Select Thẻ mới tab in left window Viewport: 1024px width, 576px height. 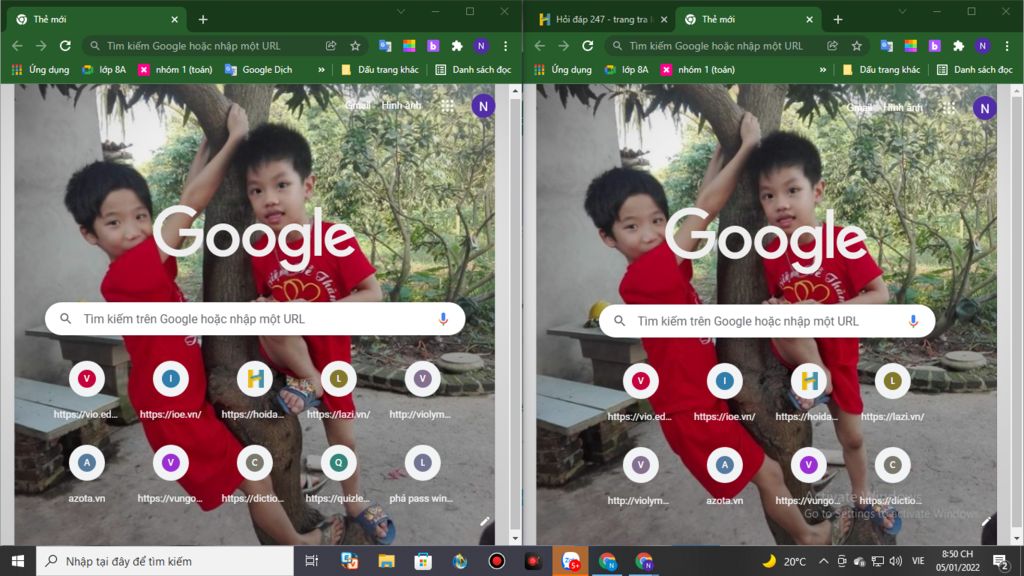(97, 20)
